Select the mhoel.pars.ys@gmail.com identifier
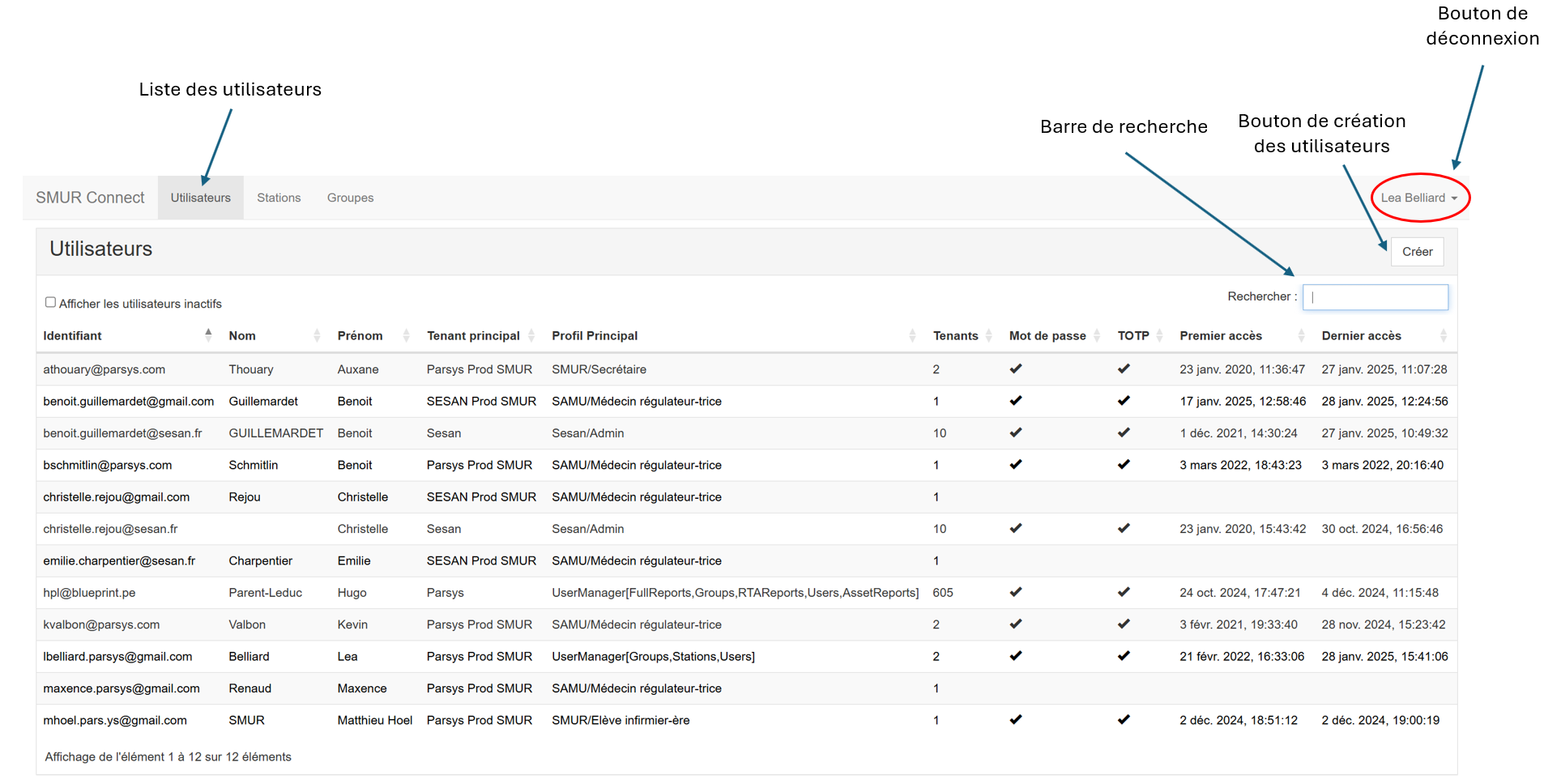Image resolution: width=1544 pixels, height=784 pixels. 115,721
